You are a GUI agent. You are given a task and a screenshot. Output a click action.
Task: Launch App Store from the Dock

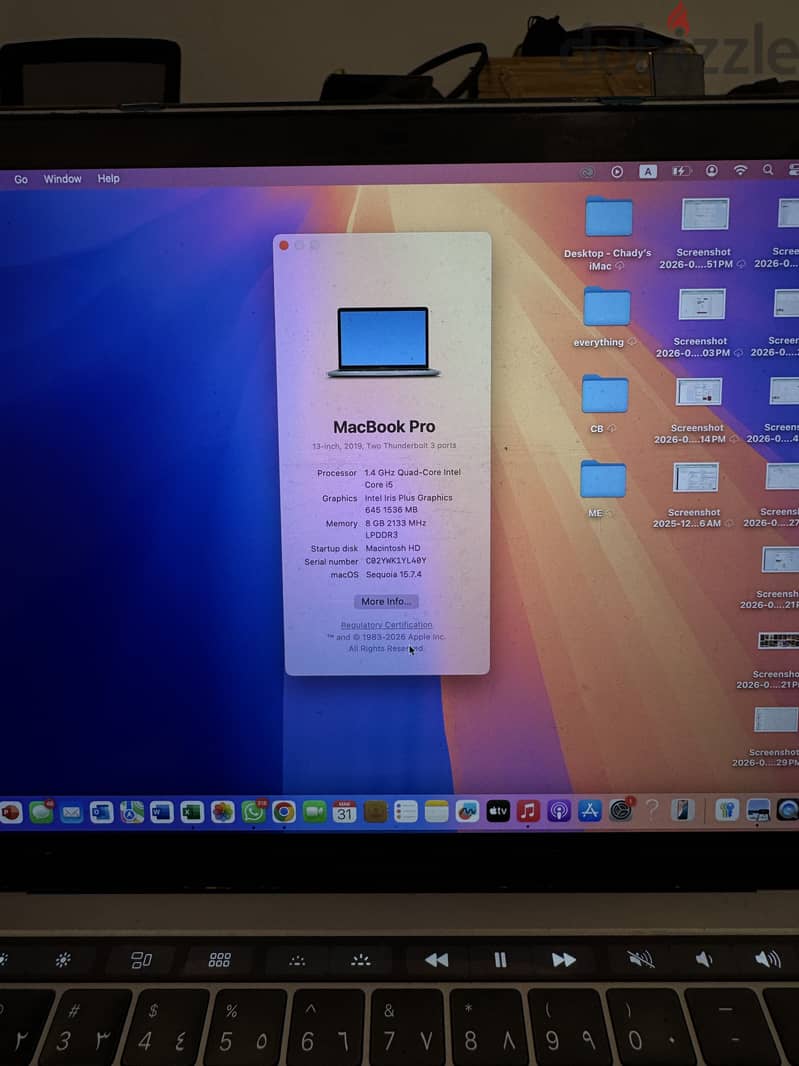(x=590, y=810)
